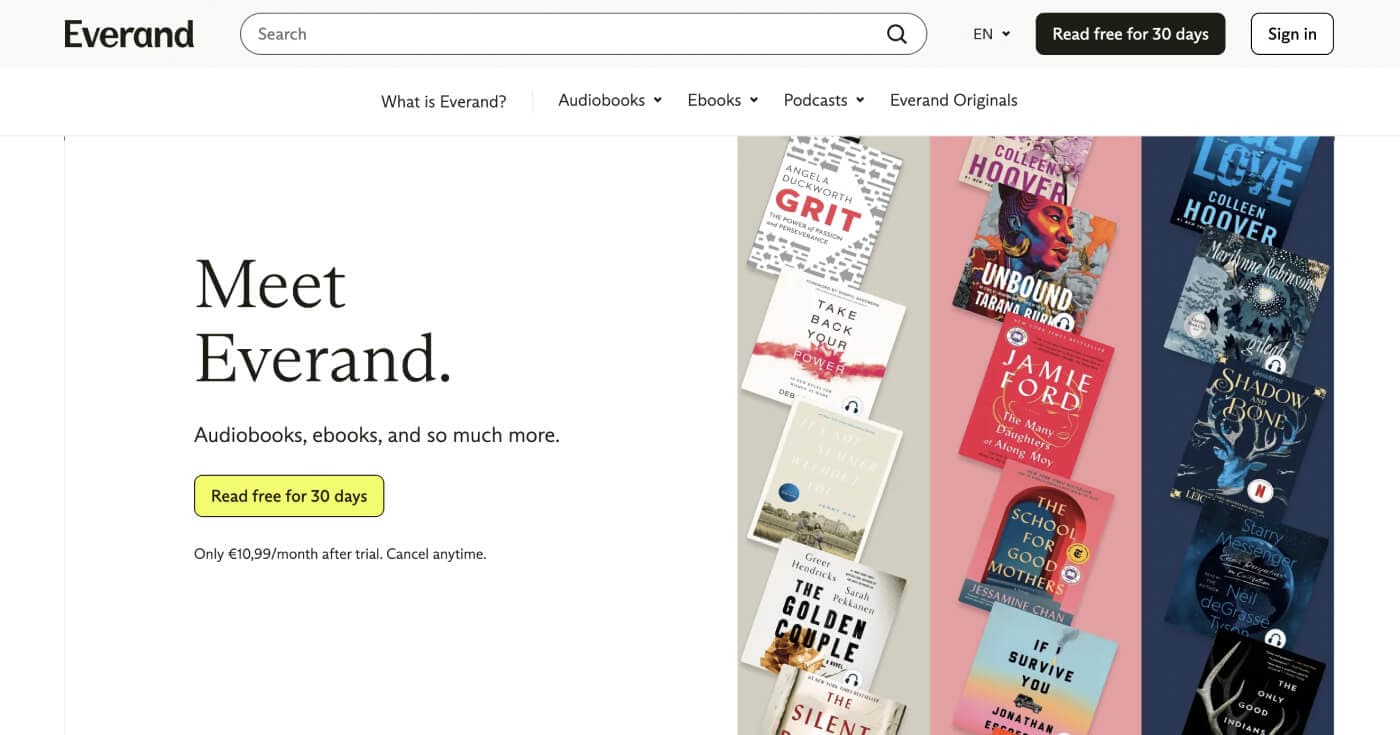The width and height of the screenshot is (1400, 735).
Task: Expand the Ebooks menu
Action: tap(722, 100)
